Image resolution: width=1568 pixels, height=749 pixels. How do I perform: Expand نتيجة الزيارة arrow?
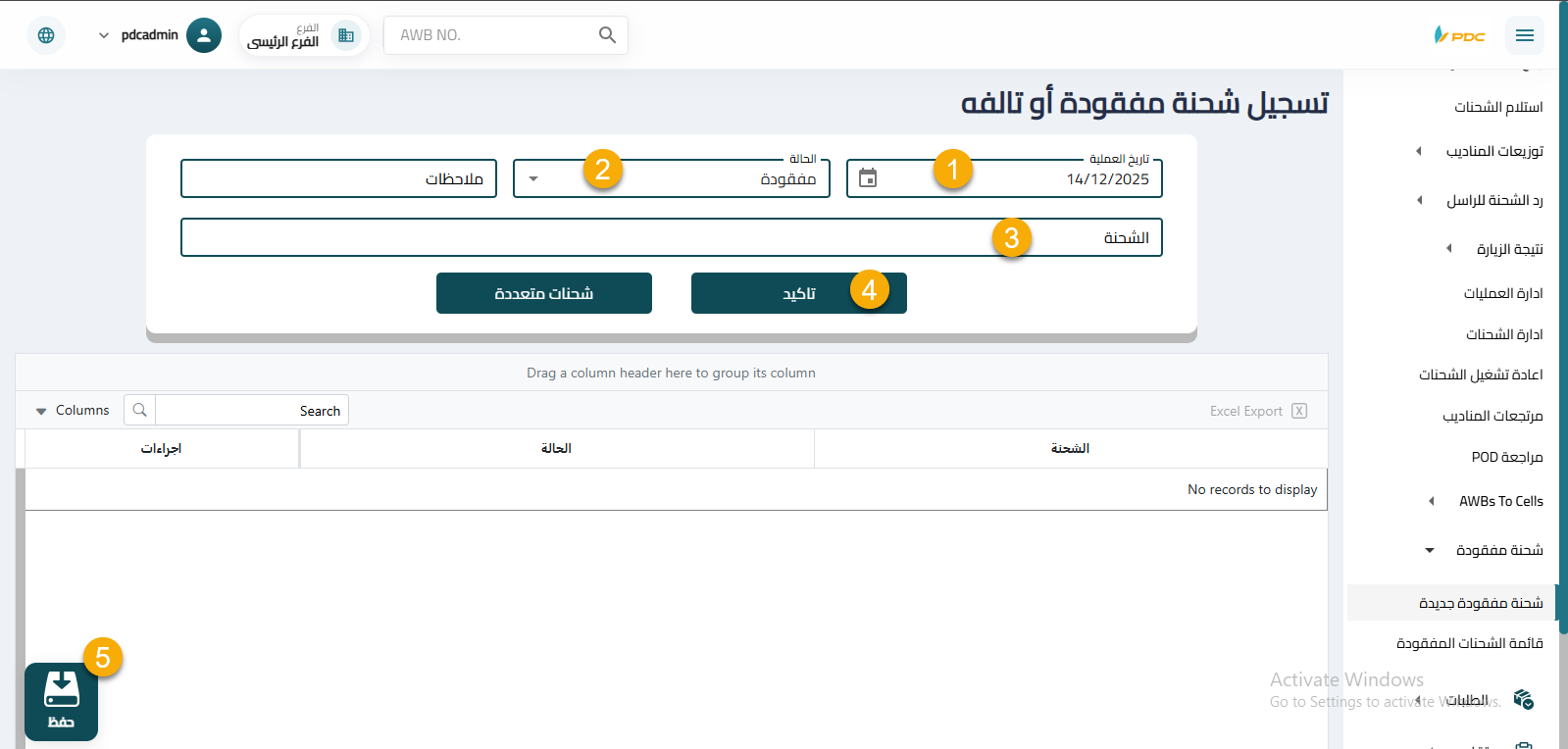click(1449, 248)
